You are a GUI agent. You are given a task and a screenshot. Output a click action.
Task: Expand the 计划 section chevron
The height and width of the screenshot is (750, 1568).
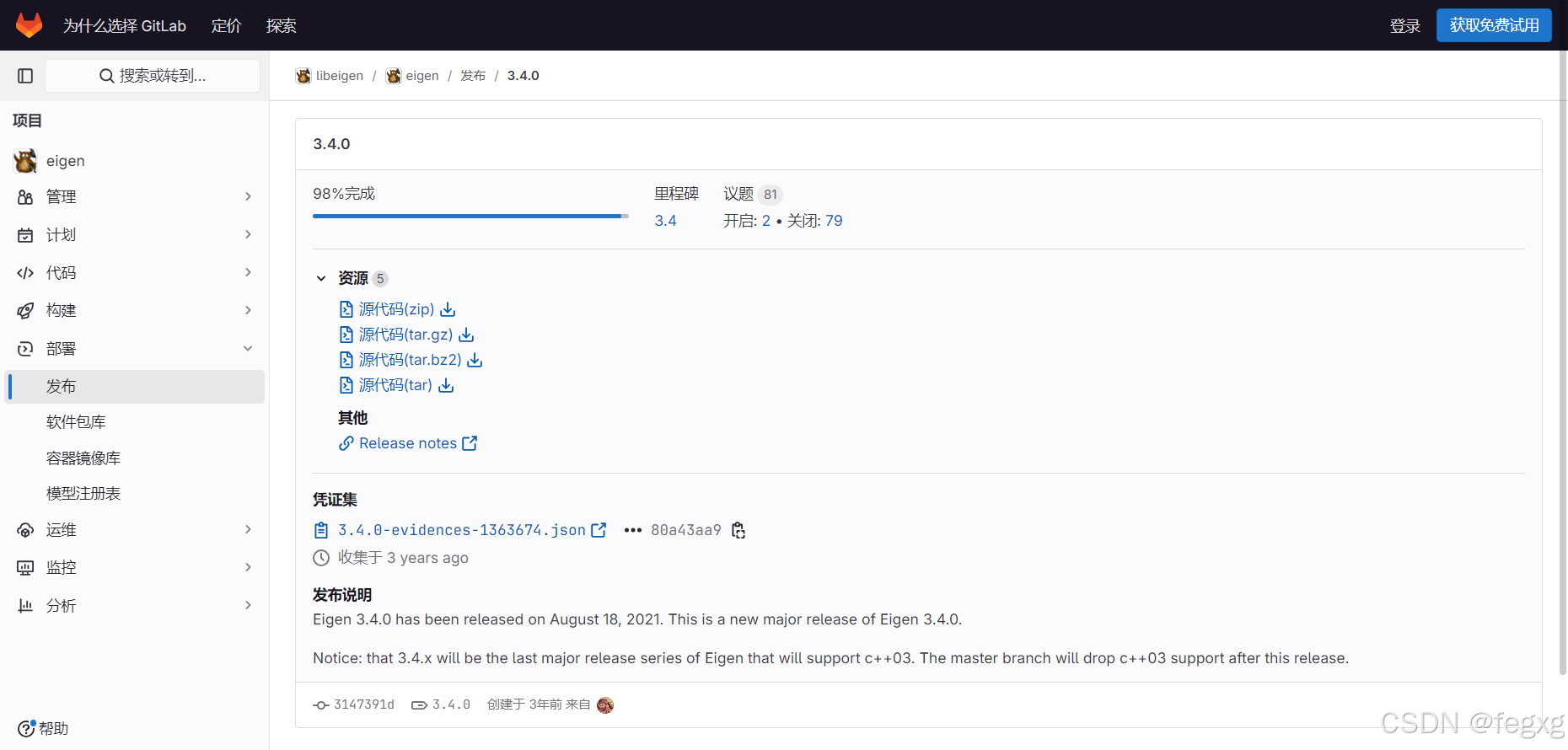(248, 234)
